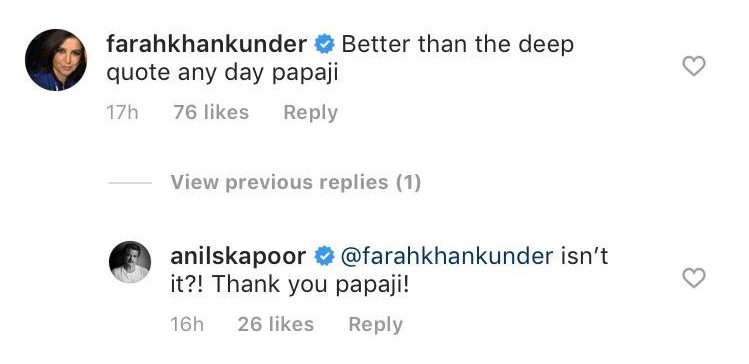View the 26 likes list
The image size is (749, 364).
click(x=276, y=325)
